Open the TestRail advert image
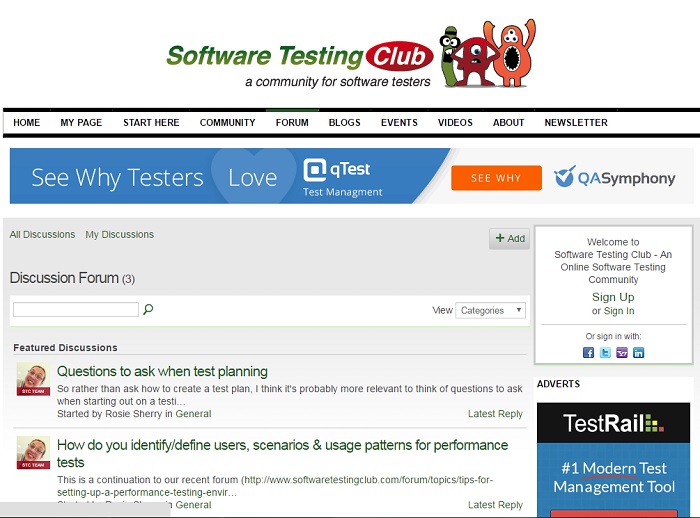 click(x=613, y=460)
